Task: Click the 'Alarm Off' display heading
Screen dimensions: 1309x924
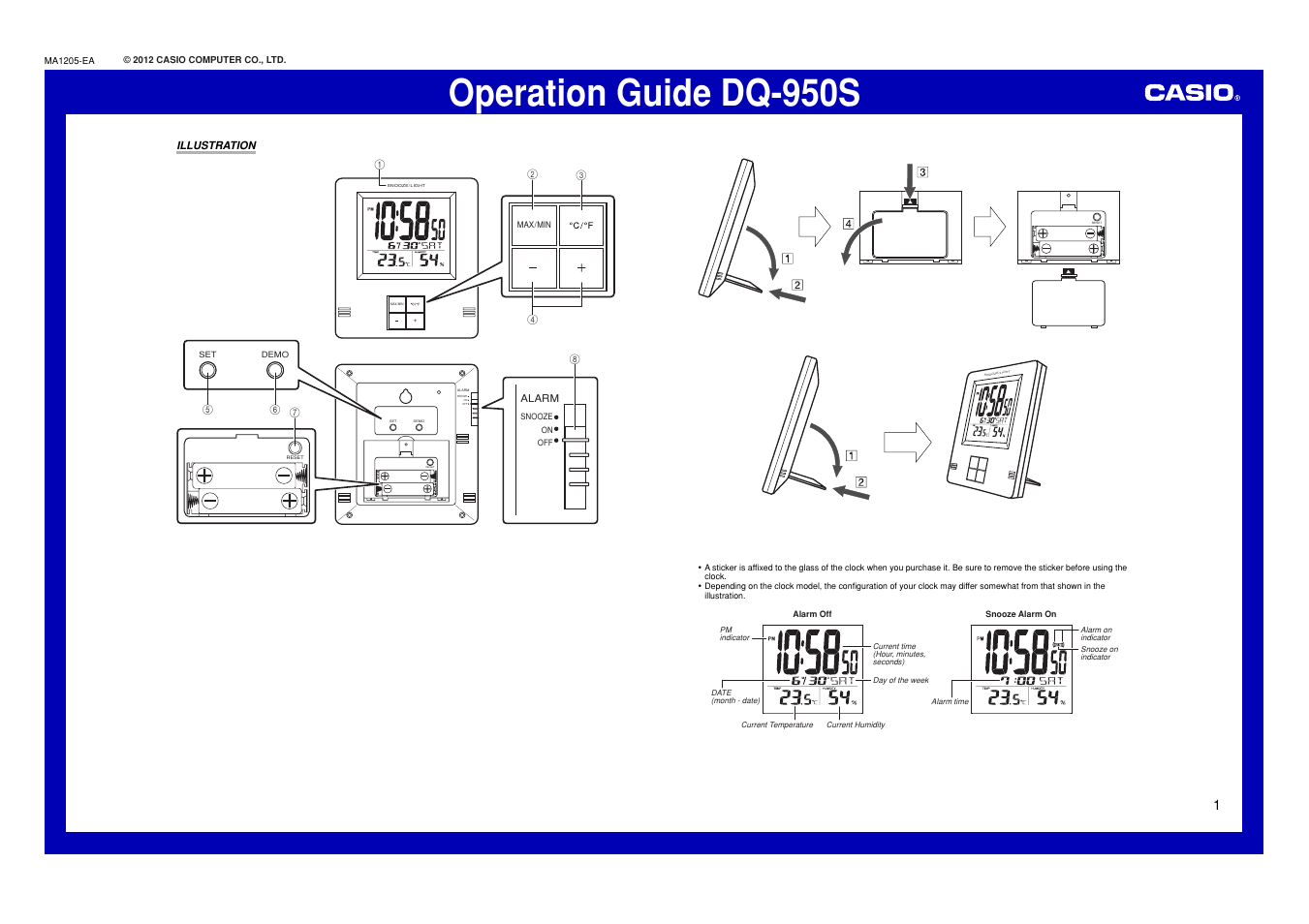Action: (x=812, y=614)
